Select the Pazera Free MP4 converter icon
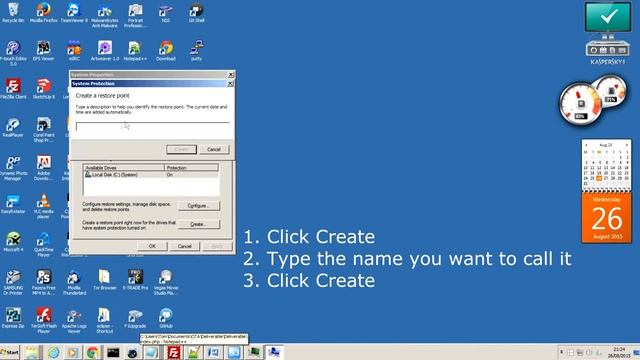The height and width of the screenshot is (360, 640). click(x=44, y=282)
